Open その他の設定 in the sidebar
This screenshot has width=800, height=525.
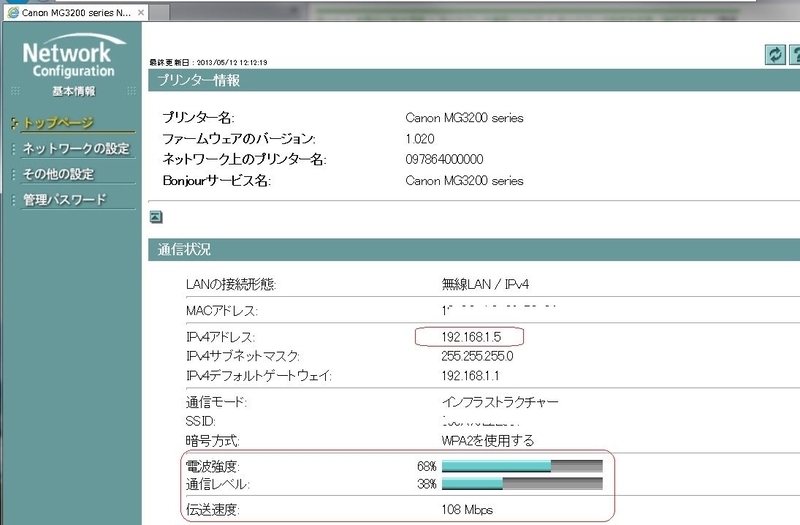pos(58,174)
